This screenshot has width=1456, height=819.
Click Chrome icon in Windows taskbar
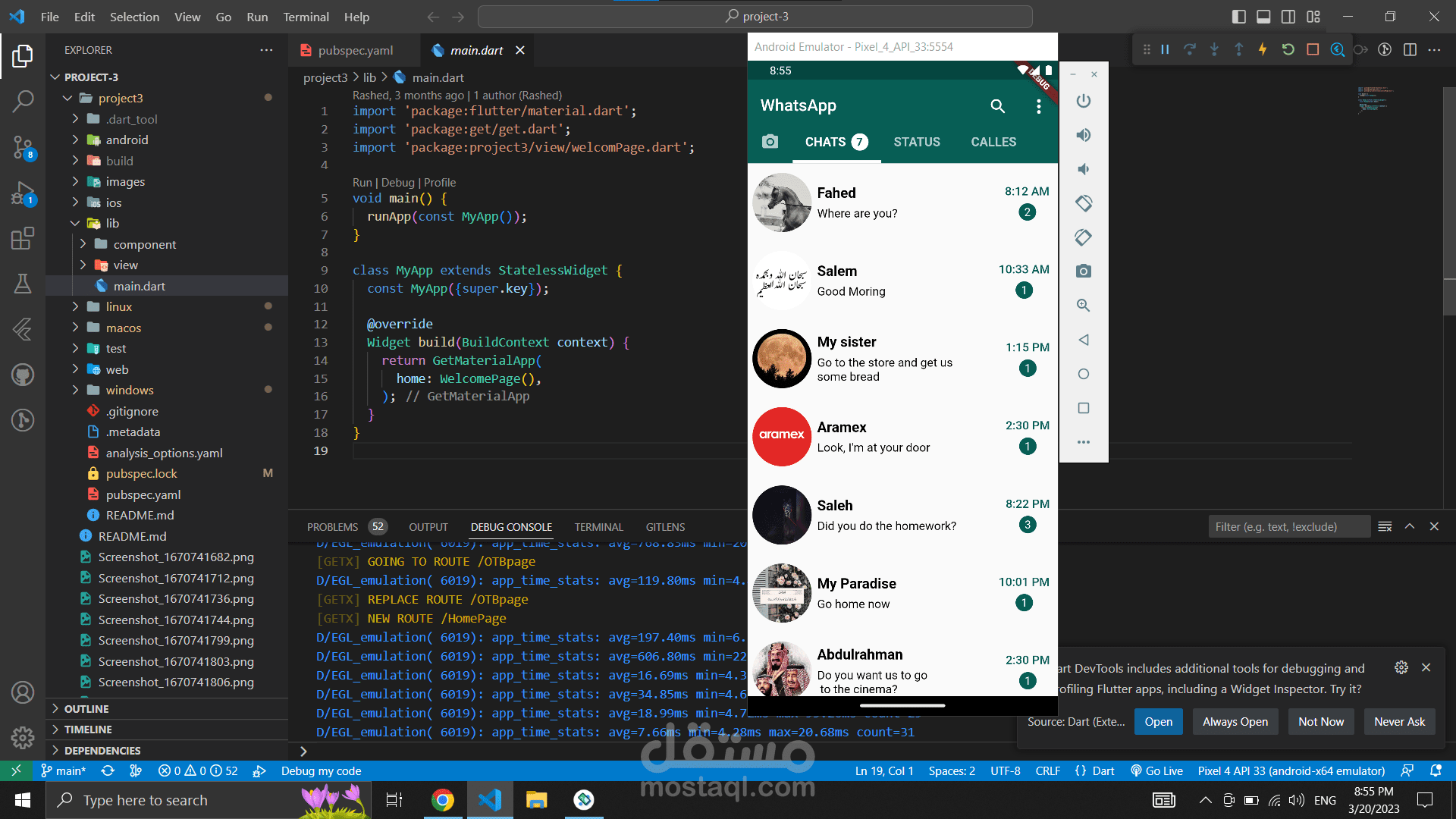click(442, 800)
